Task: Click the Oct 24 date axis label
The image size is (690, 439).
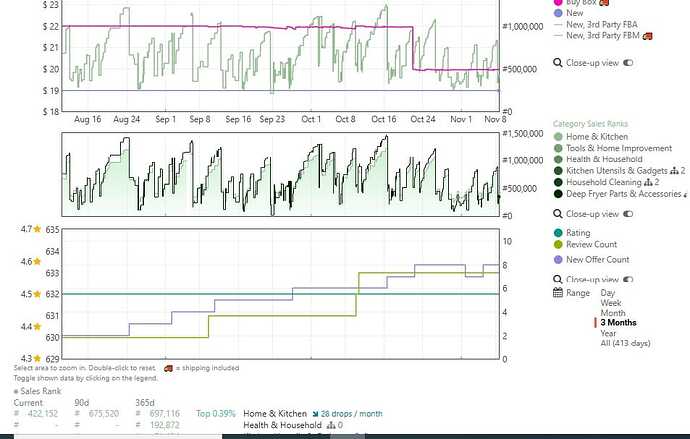Action: [422, 119]
